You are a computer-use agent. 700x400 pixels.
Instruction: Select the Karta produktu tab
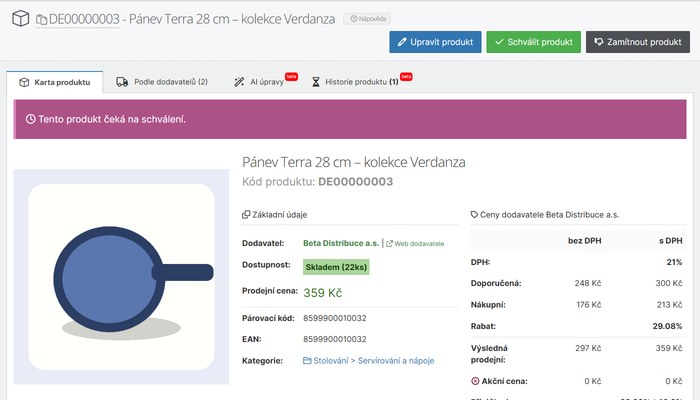pos(54,82)
